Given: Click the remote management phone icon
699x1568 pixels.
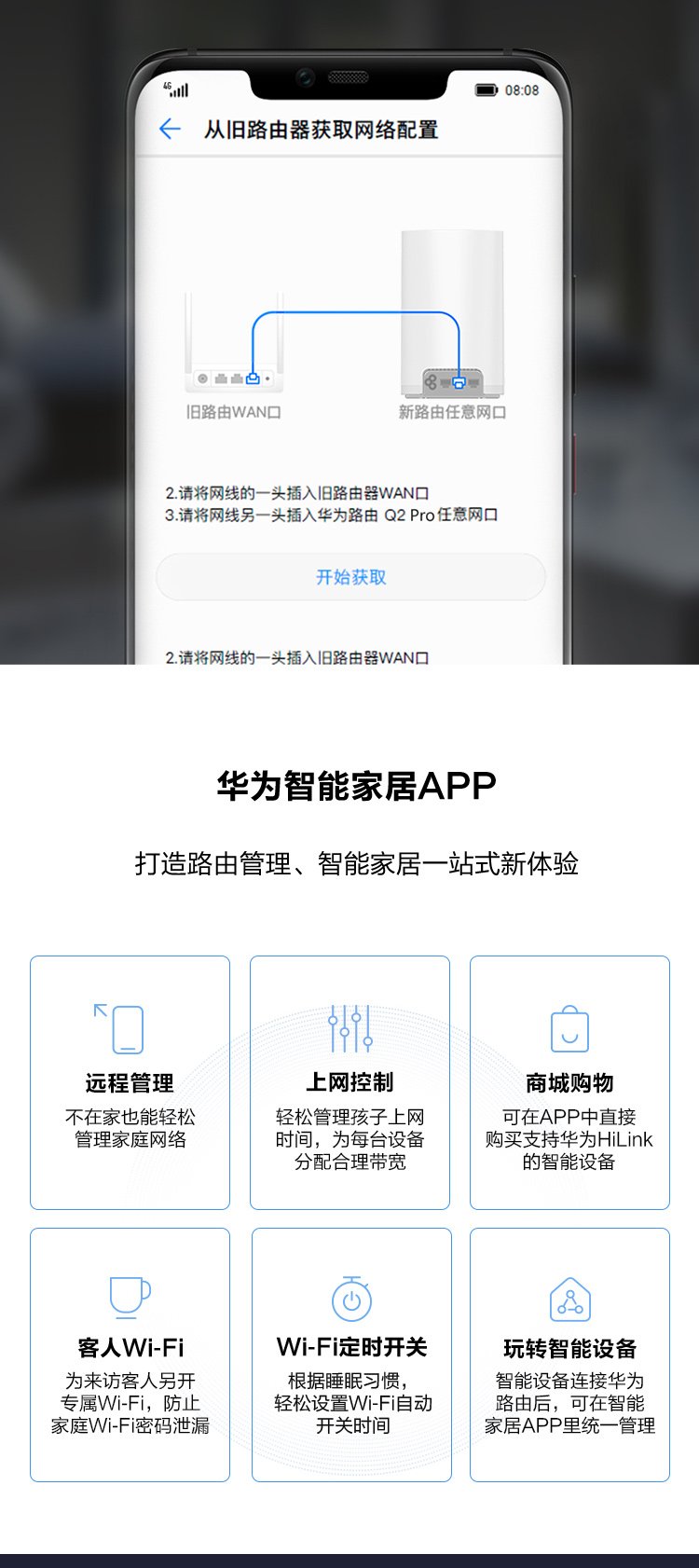Looking at the screenshot, I should [119, 1028].
